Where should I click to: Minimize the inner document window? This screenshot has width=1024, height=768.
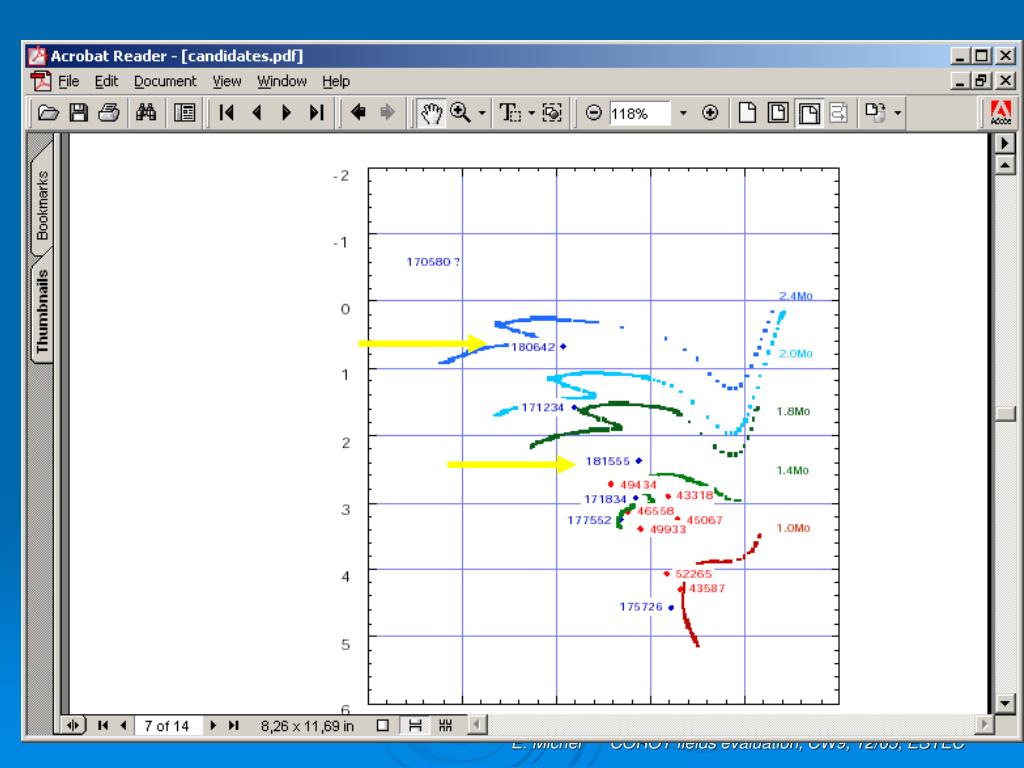click(960, 81)
